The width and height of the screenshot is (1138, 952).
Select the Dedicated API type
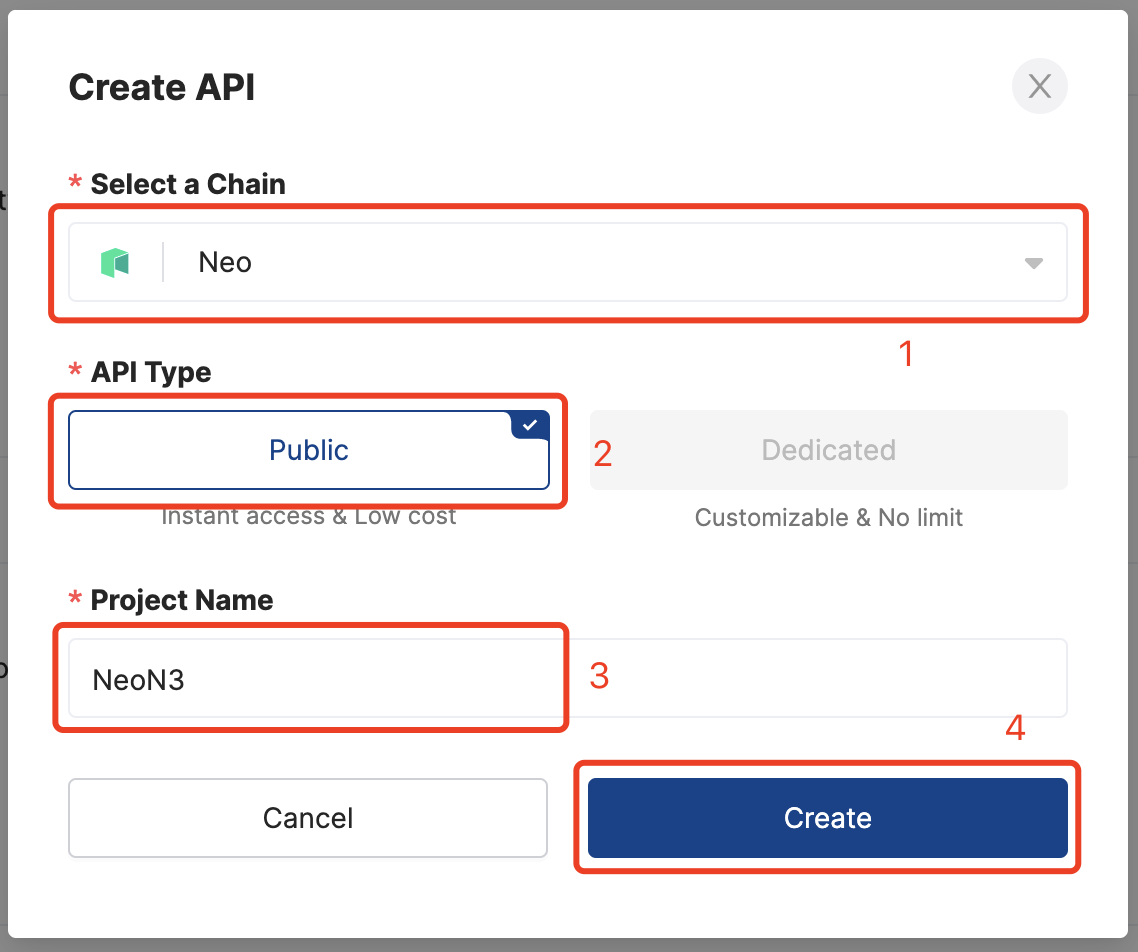coord(828,450)
